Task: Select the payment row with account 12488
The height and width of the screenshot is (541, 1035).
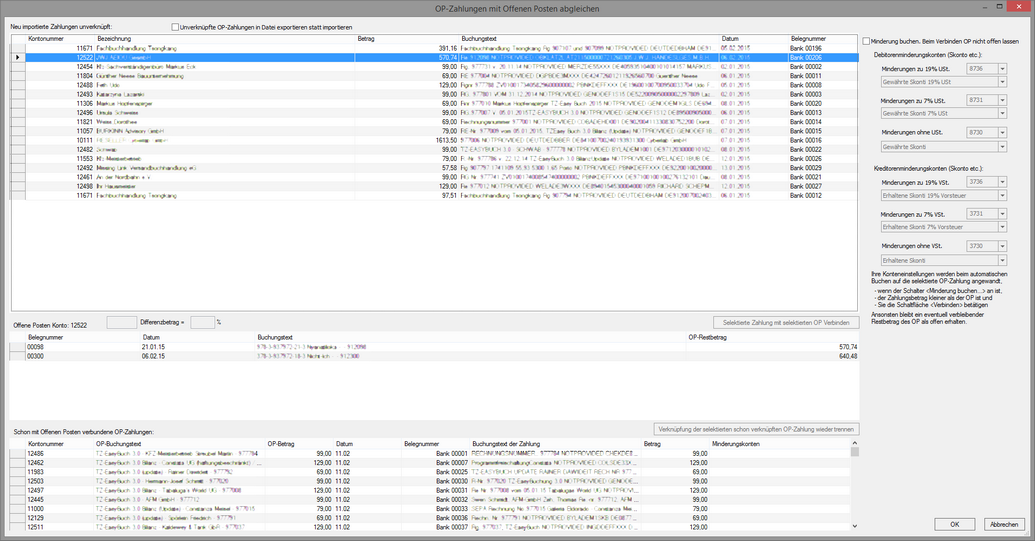Action: [434, 85]
